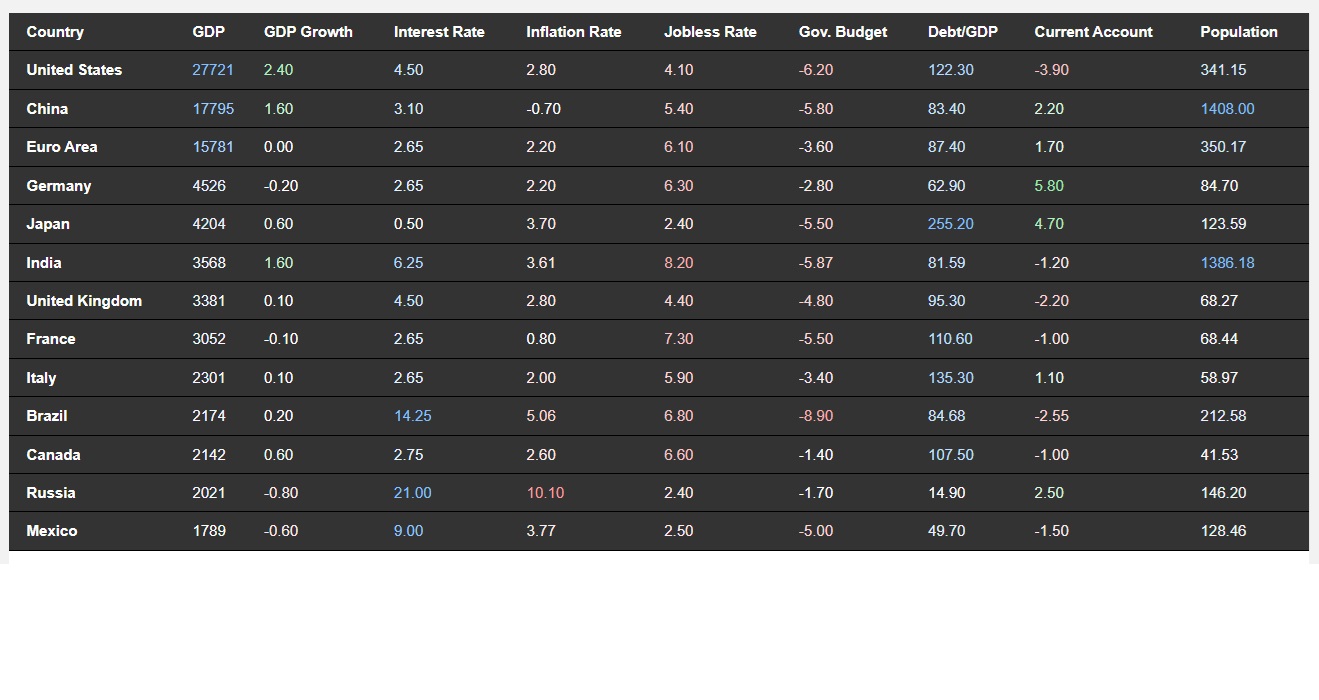Open the China country link

click(x=47, y=109)
